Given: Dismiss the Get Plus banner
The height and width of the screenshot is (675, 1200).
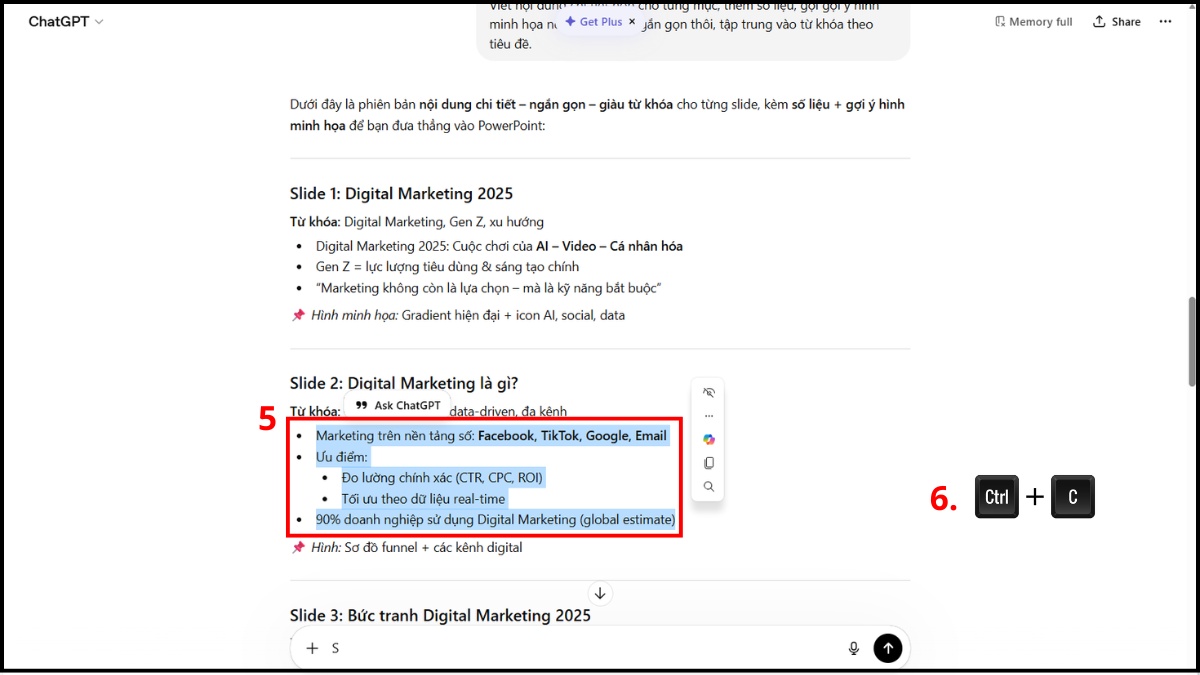Looking at the screenshot, I should coord(632,21).
